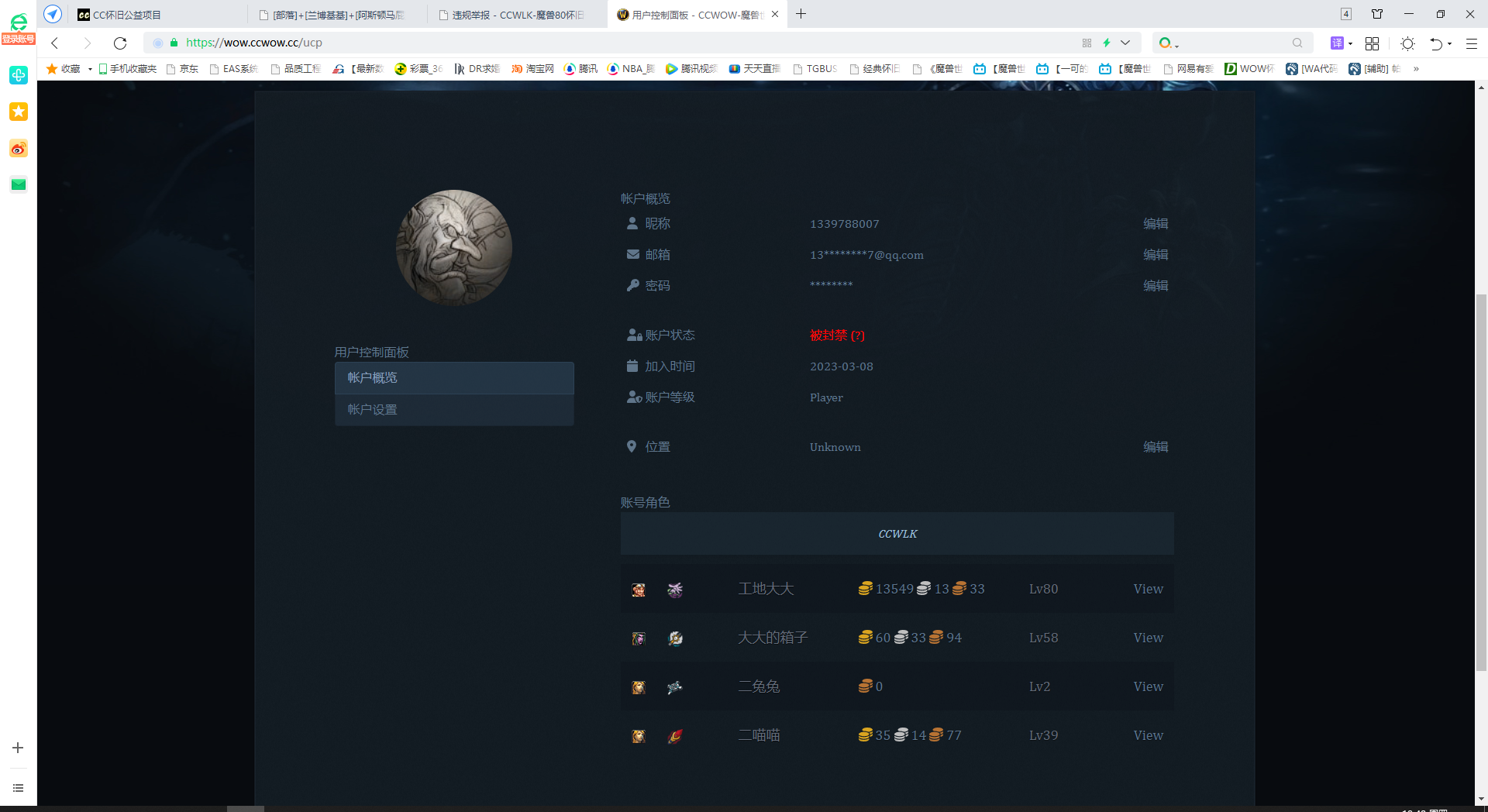This screenshot has height=812, width=1488.
Task: Expand the address bar dropdown chevron
Action: tap(1127, 43)
